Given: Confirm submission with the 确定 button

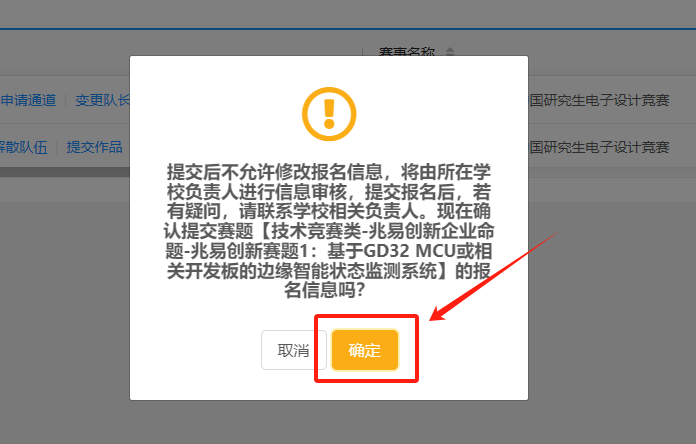Looking at the screenshot, I should point(365,351).
